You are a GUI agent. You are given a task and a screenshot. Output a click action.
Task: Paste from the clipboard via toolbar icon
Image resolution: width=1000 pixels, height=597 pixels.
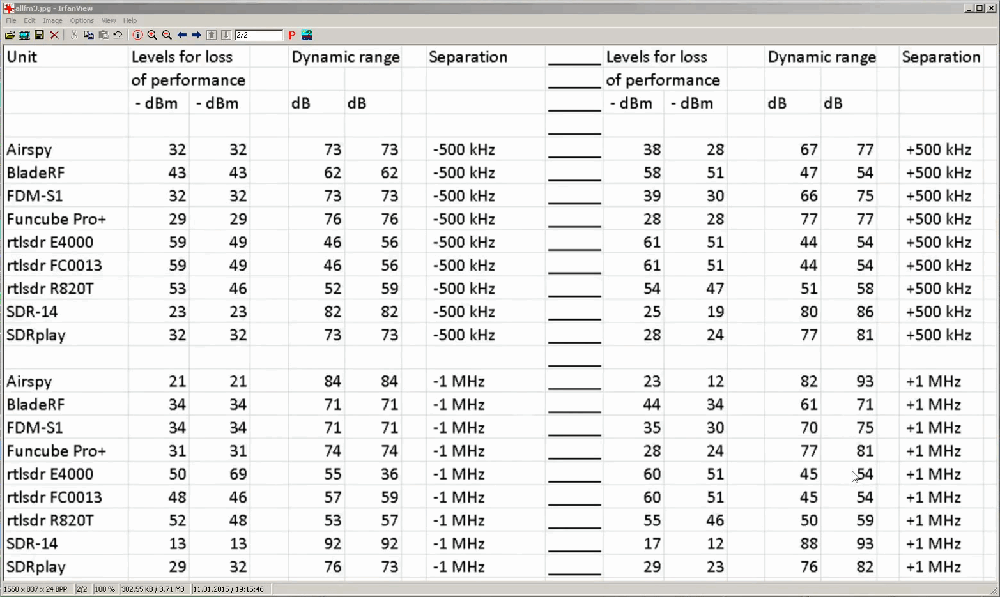click(103, 35)
